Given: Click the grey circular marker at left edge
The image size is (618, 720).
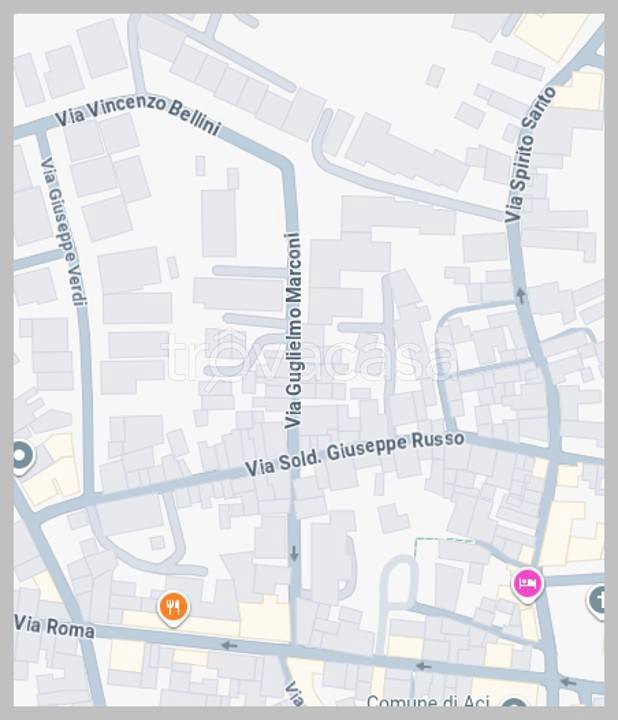Looking at the screenshot, I should (19, 457).
